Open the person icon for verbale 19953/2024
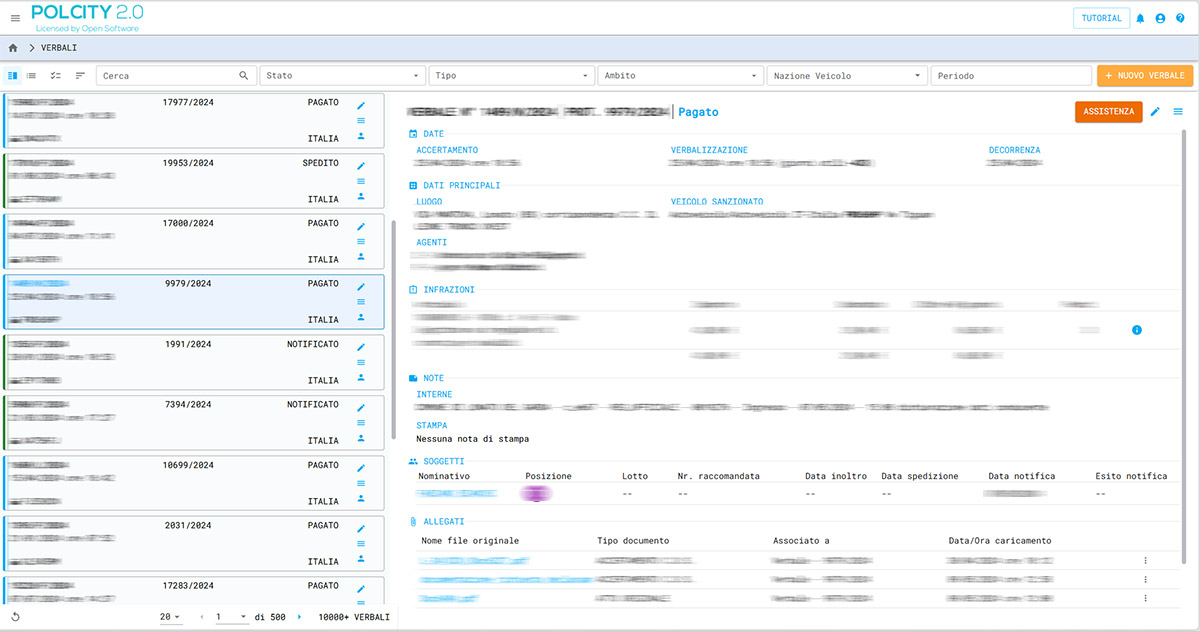Screen dimensions: 1200x632 pyautogui.click(x=361, y=197)
